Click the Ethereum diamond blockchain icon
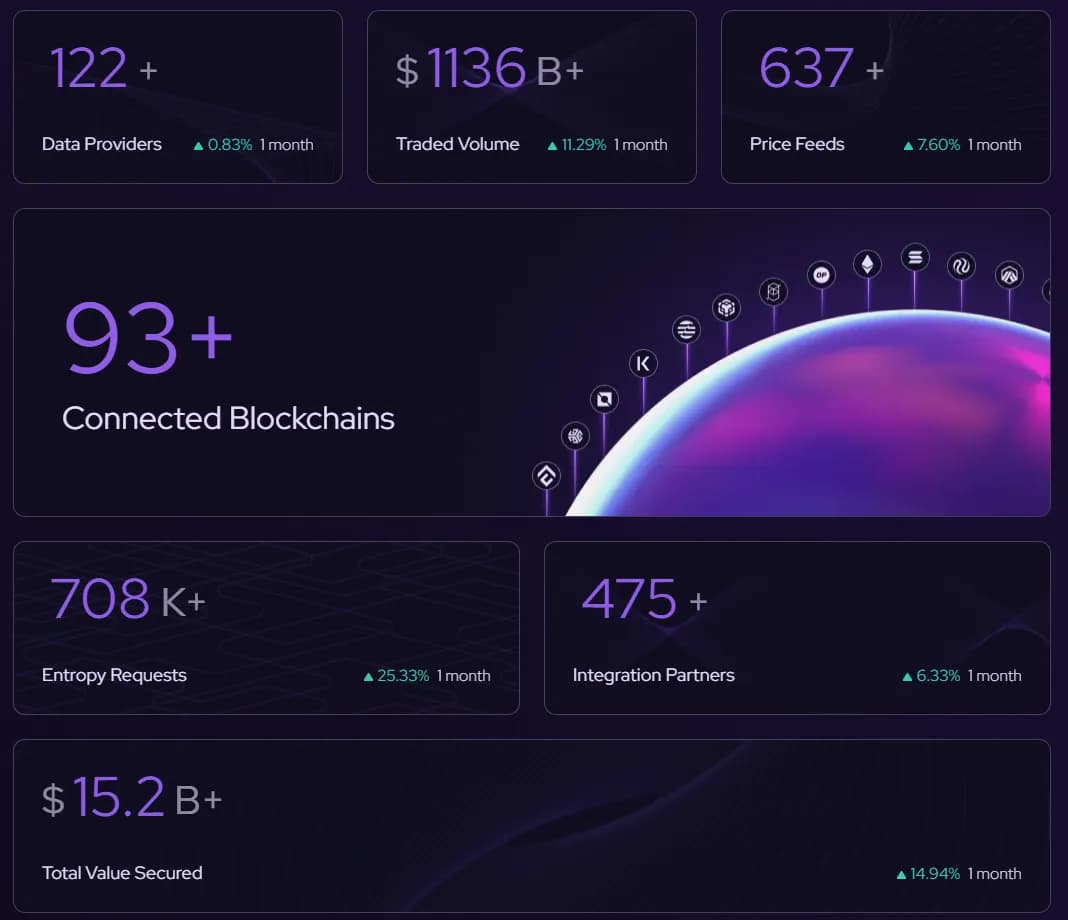The width and height of the screenshot is (1068, 920). tap(867, 264)
